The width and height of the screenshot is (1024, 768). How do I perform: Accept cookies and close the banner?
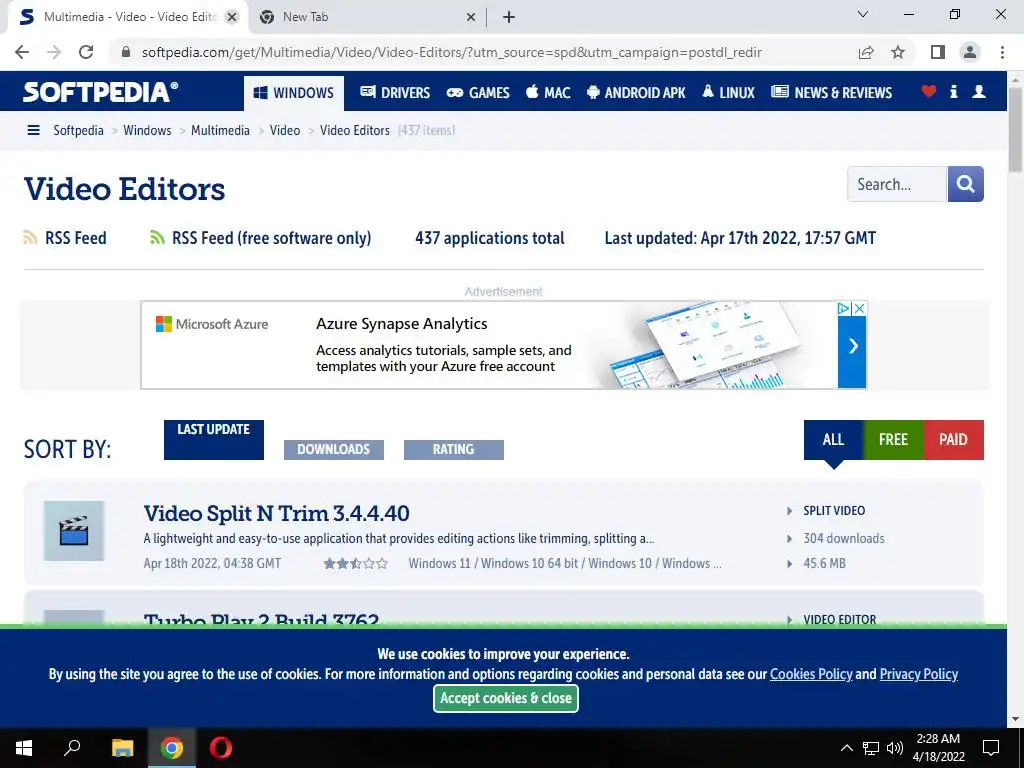(x=505, y=698)
